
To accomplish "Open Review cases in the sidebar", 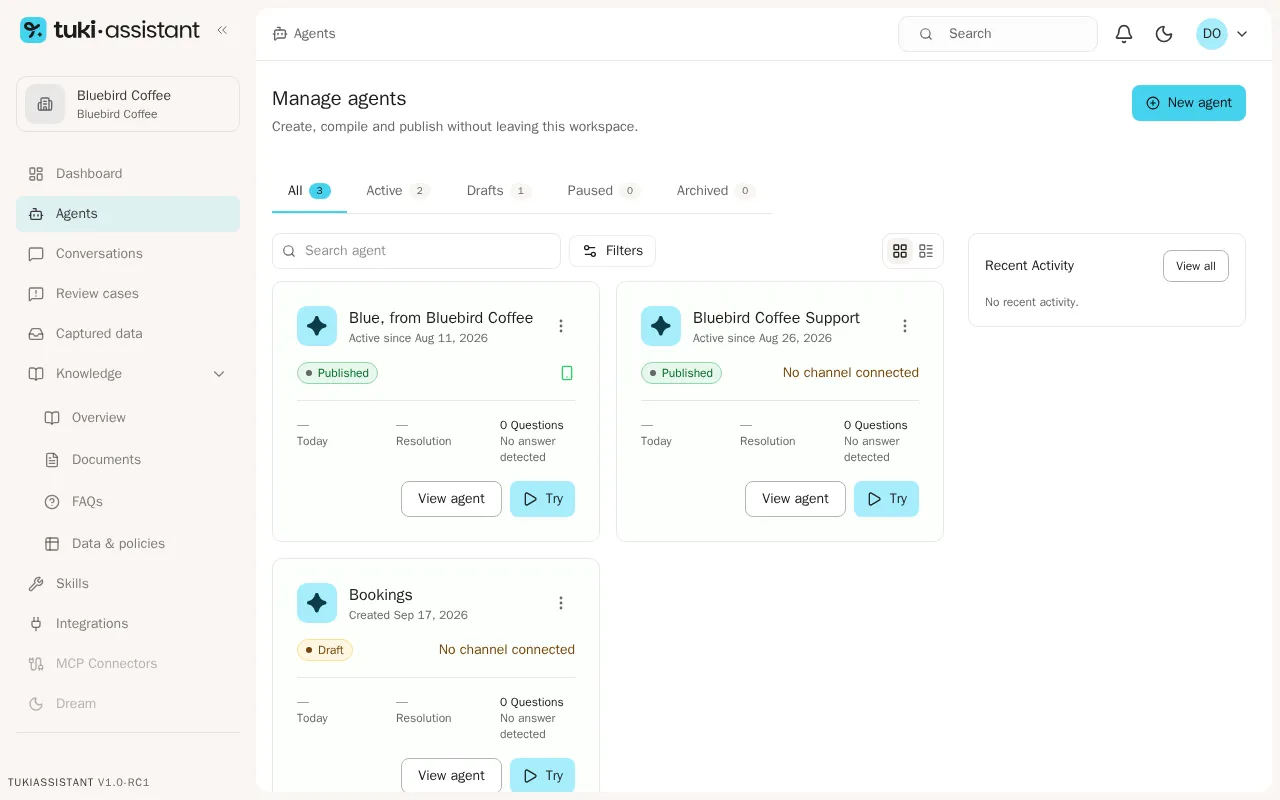I will tap(128, 294).
